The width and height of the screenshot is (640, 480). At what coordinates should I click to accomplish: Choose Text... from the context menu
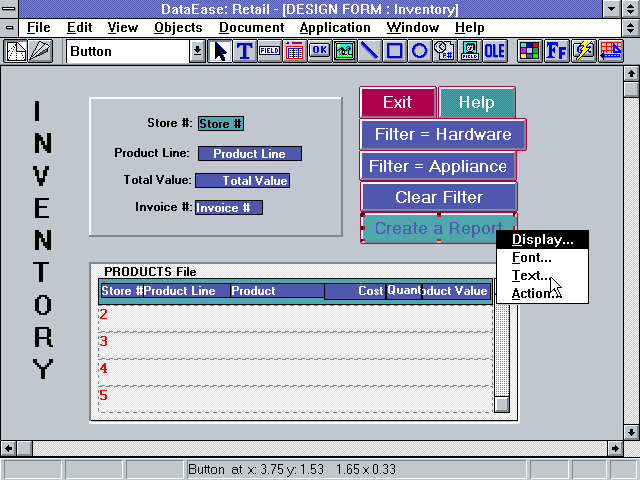tap(542, 276)
